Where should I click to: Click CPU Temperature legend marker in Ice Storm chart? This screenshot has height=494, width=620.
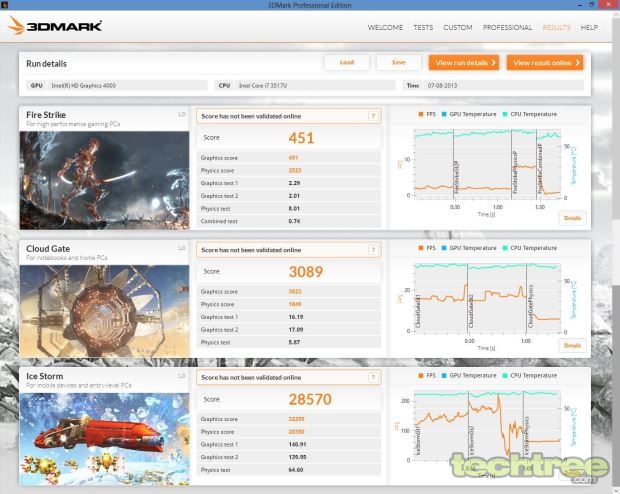point(505,375)
